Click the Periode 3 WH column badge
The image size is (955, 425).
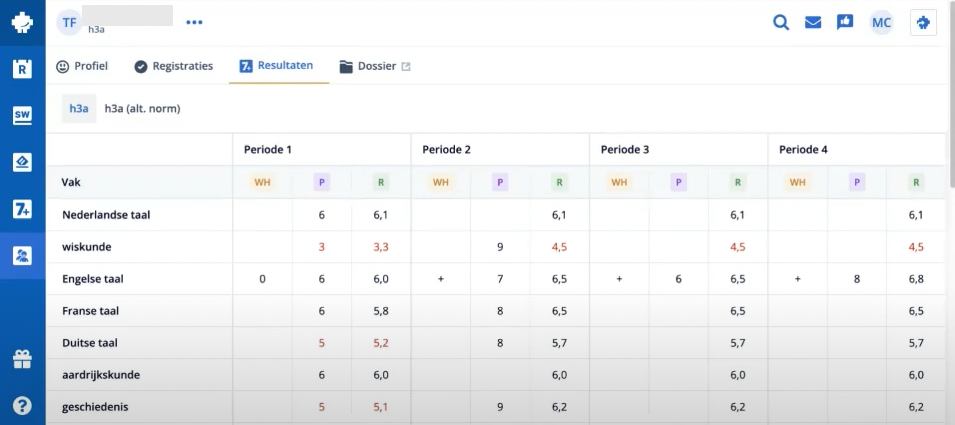[619, 181]
